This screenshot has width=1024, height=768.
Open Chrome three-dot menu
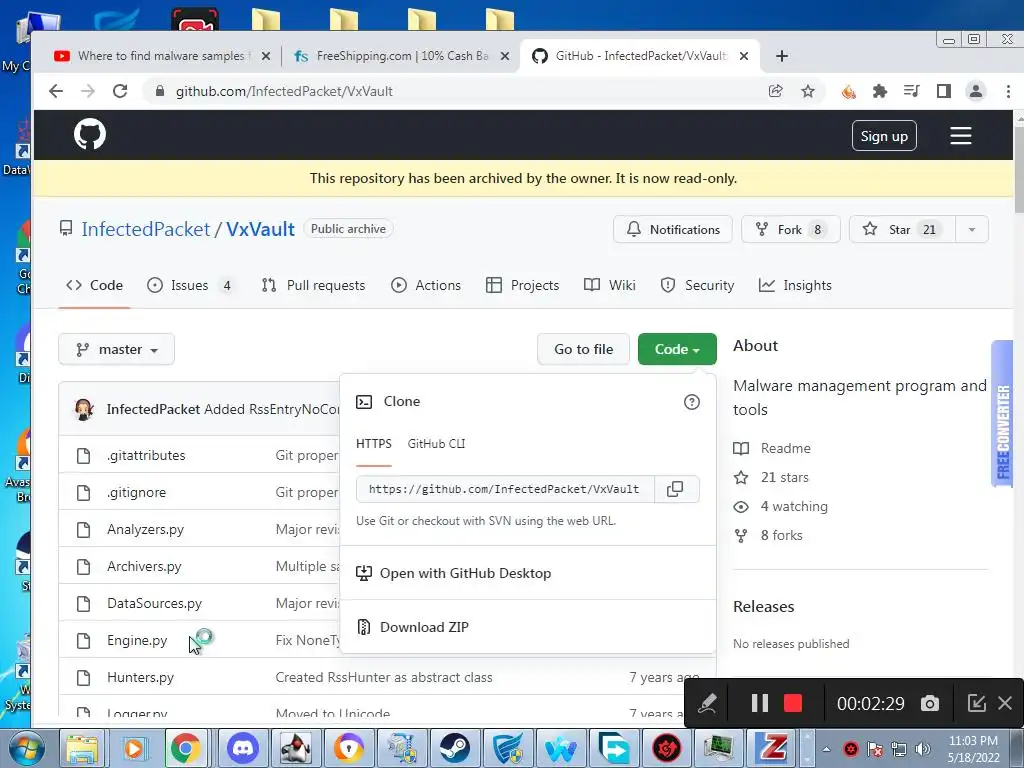(1008, 91)
